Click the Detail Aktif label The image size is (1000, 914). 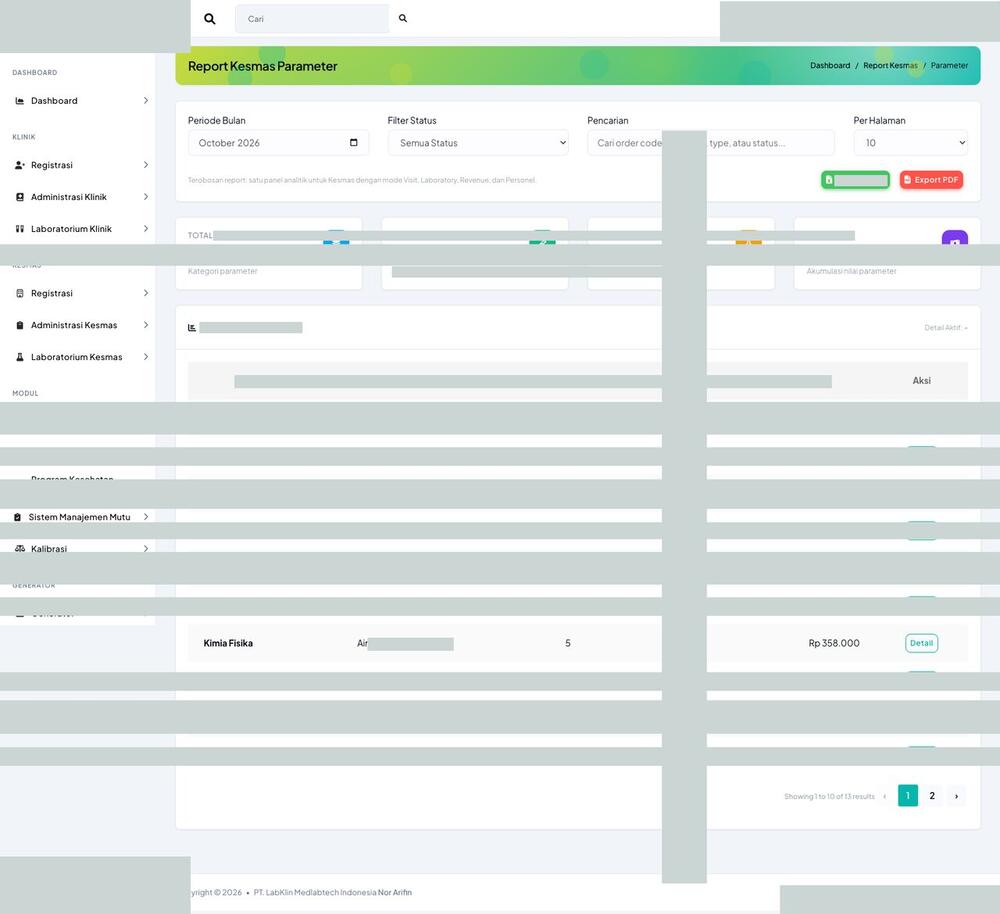(x=946, y=328)
